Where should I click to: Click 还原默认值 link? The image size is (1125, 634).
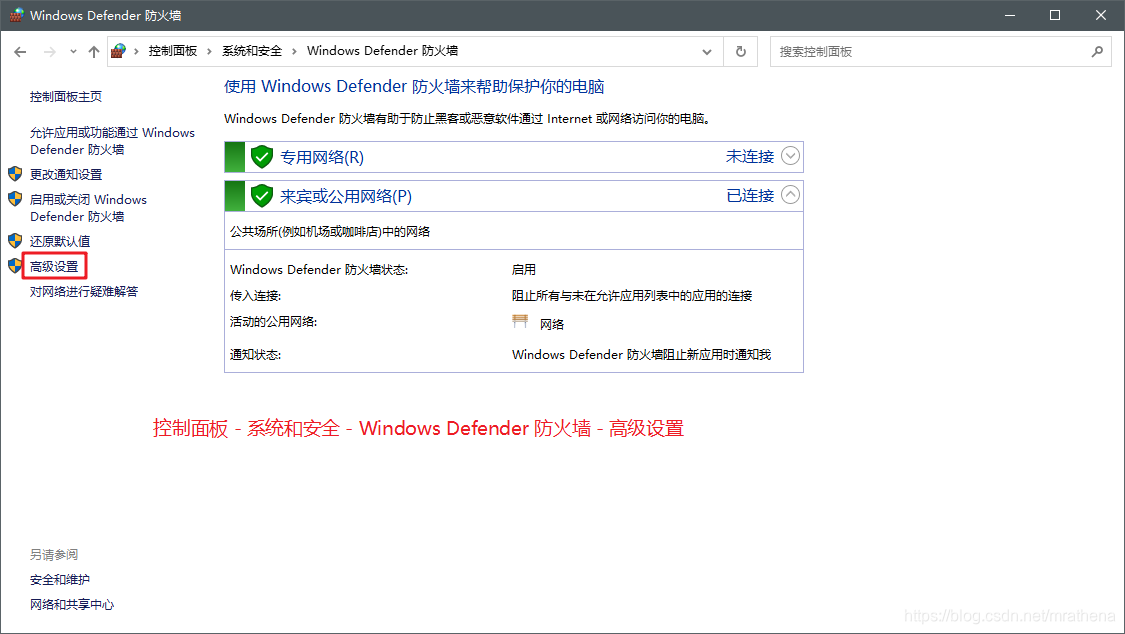coord(60,241)
